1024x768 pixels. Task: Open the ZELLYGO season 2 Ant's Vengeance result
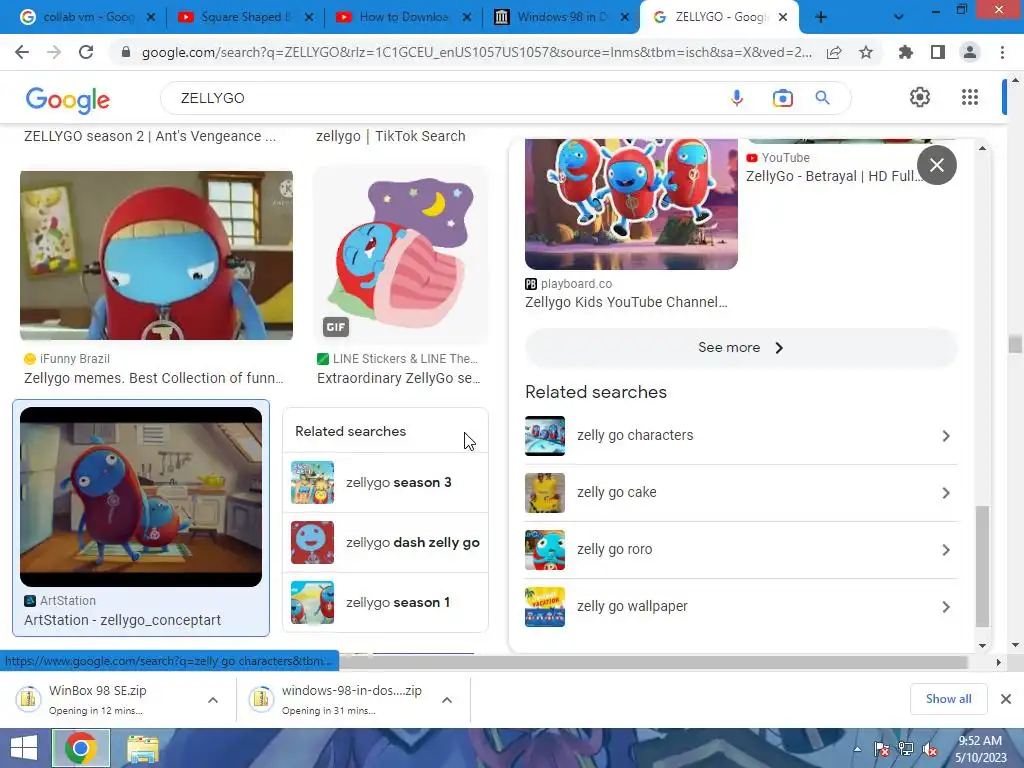150,136
